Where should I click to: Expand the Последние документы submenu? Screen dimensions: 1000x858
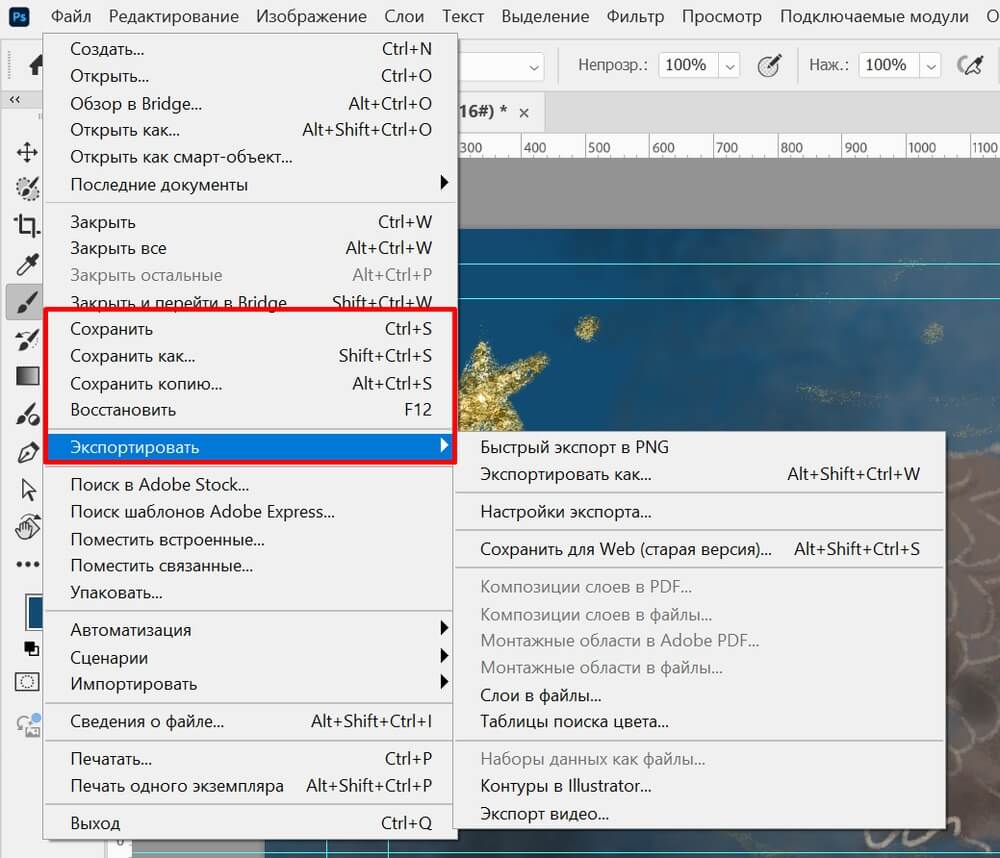[x=444, y=184]
